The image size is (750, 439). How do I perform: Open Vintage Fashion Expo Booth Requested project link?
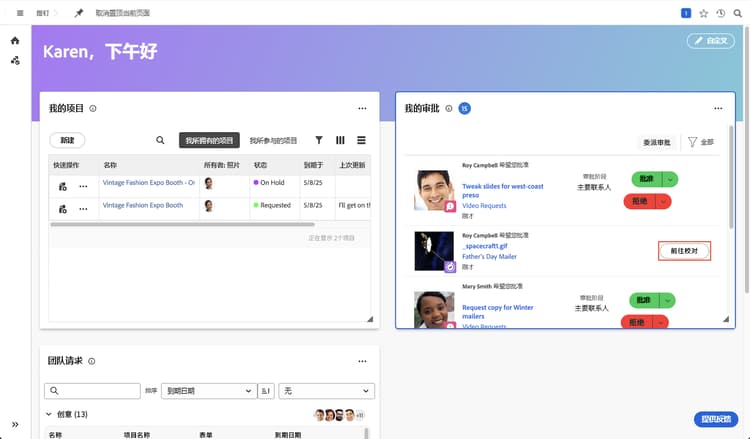(x=143, y=205)
